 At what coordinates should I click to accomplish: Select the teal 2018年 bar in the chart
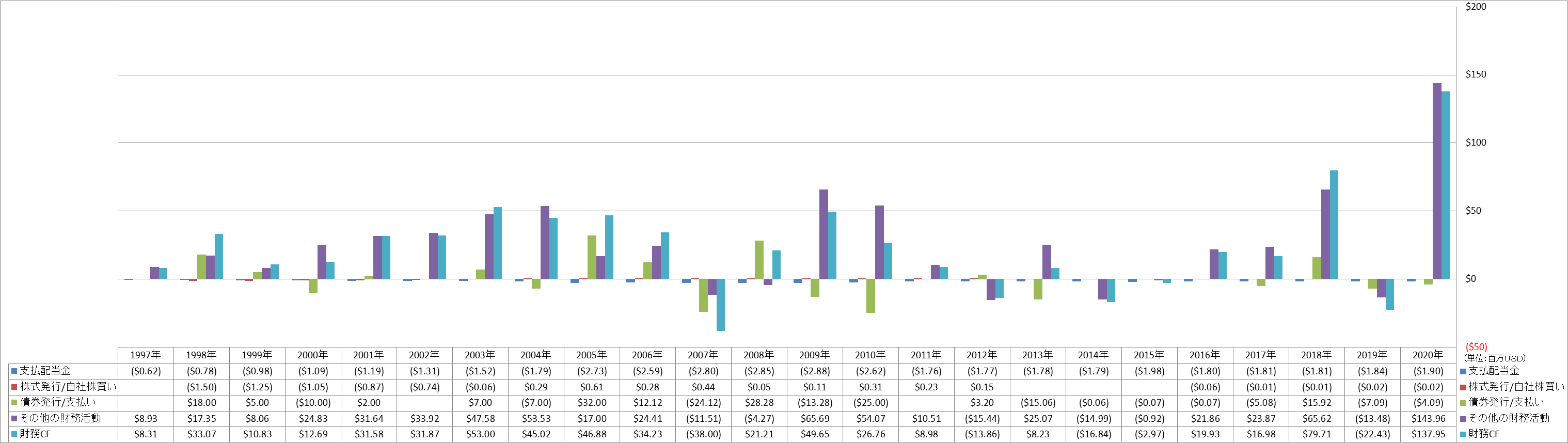coord(1334,225)
